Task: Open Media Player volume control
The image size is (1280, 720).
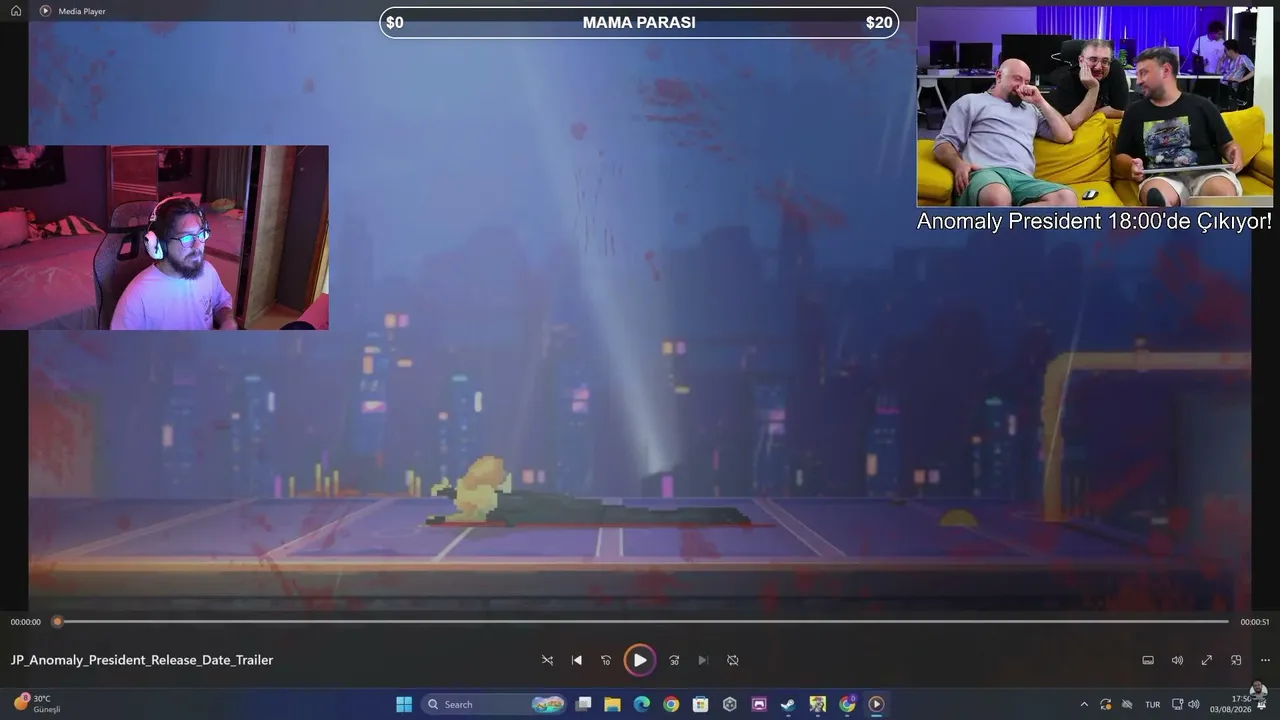Action: tap(1177, 660)
